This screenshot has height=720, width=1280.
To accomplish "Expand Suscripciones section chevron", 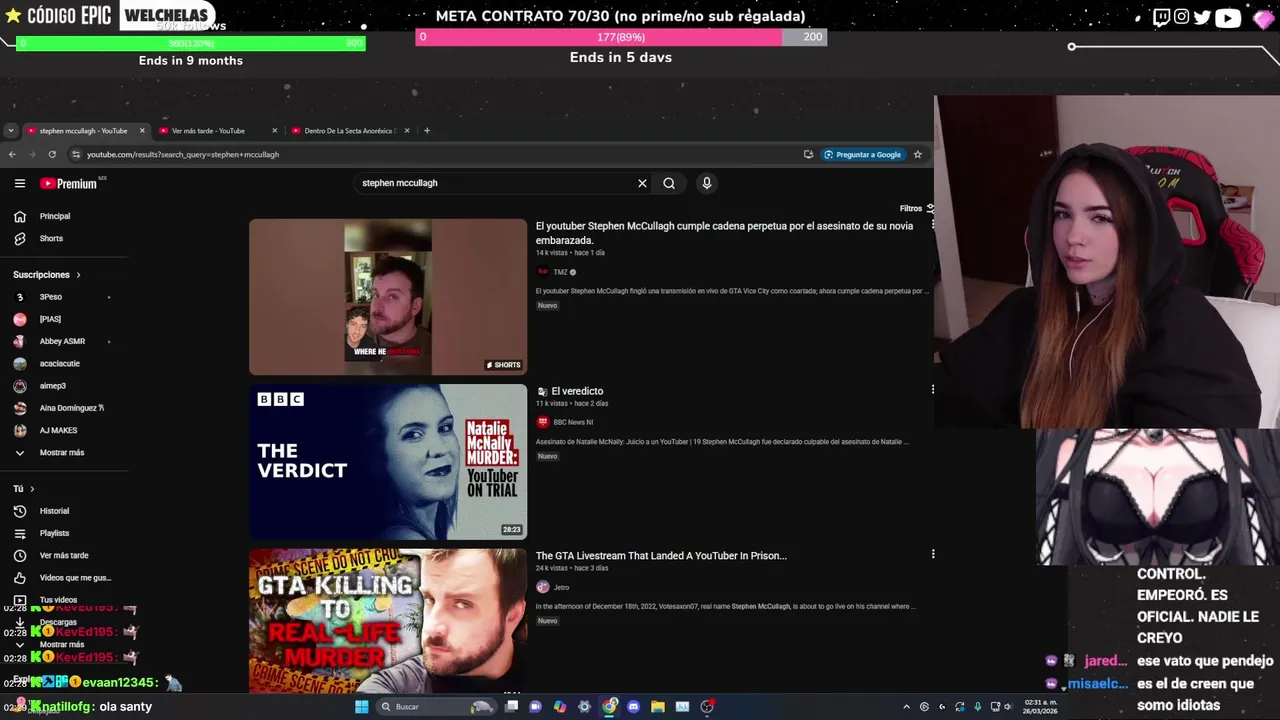I will click(x=78, y=275).
